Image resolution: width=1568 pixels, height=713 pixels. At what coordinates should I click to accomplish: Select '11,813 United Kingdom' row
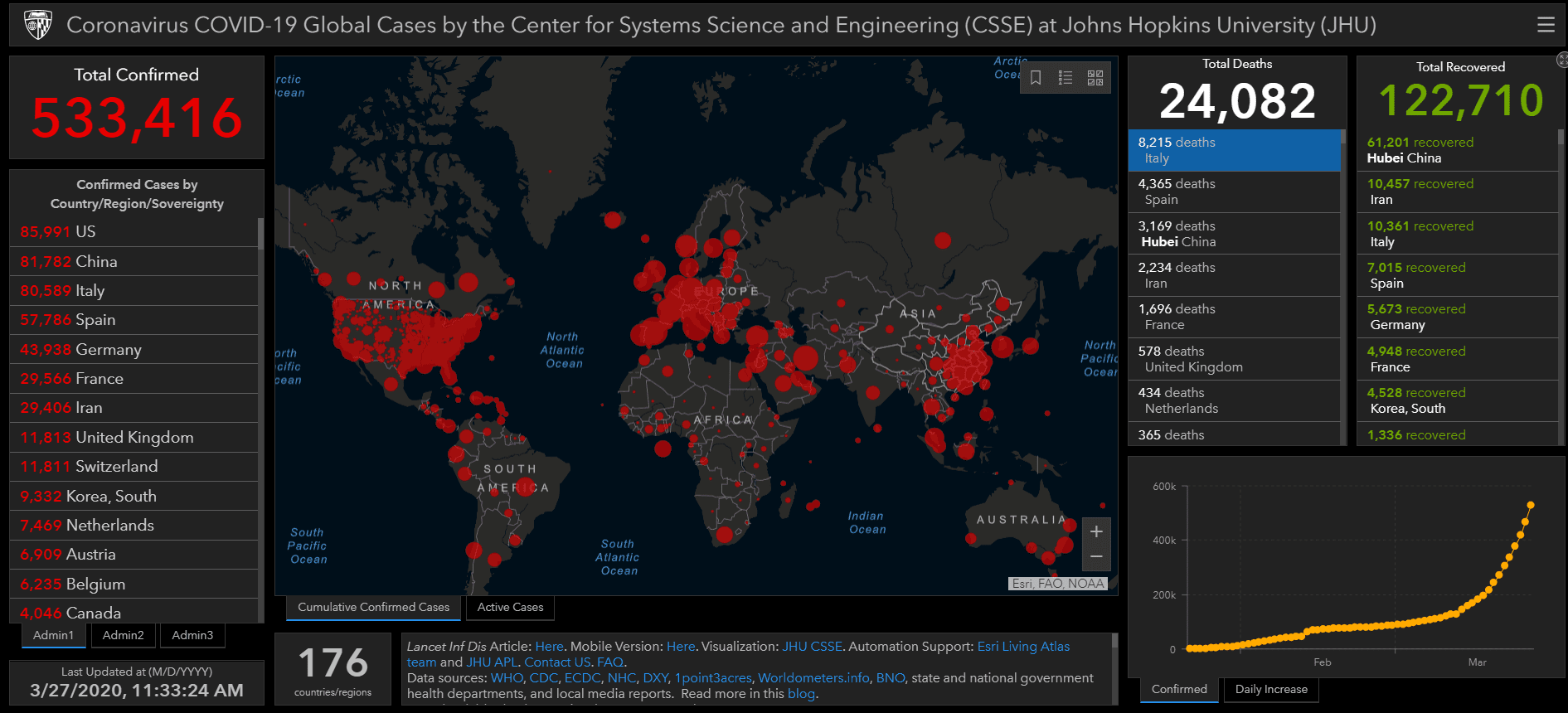(x=133, y=438)
